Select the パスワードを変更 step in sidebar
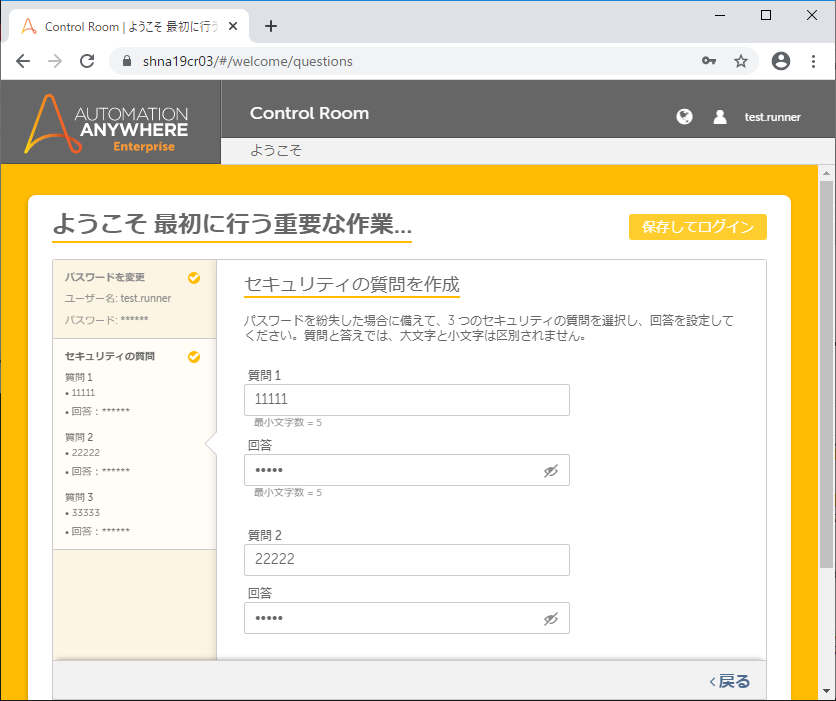836x701 pixels. (105, 278)
